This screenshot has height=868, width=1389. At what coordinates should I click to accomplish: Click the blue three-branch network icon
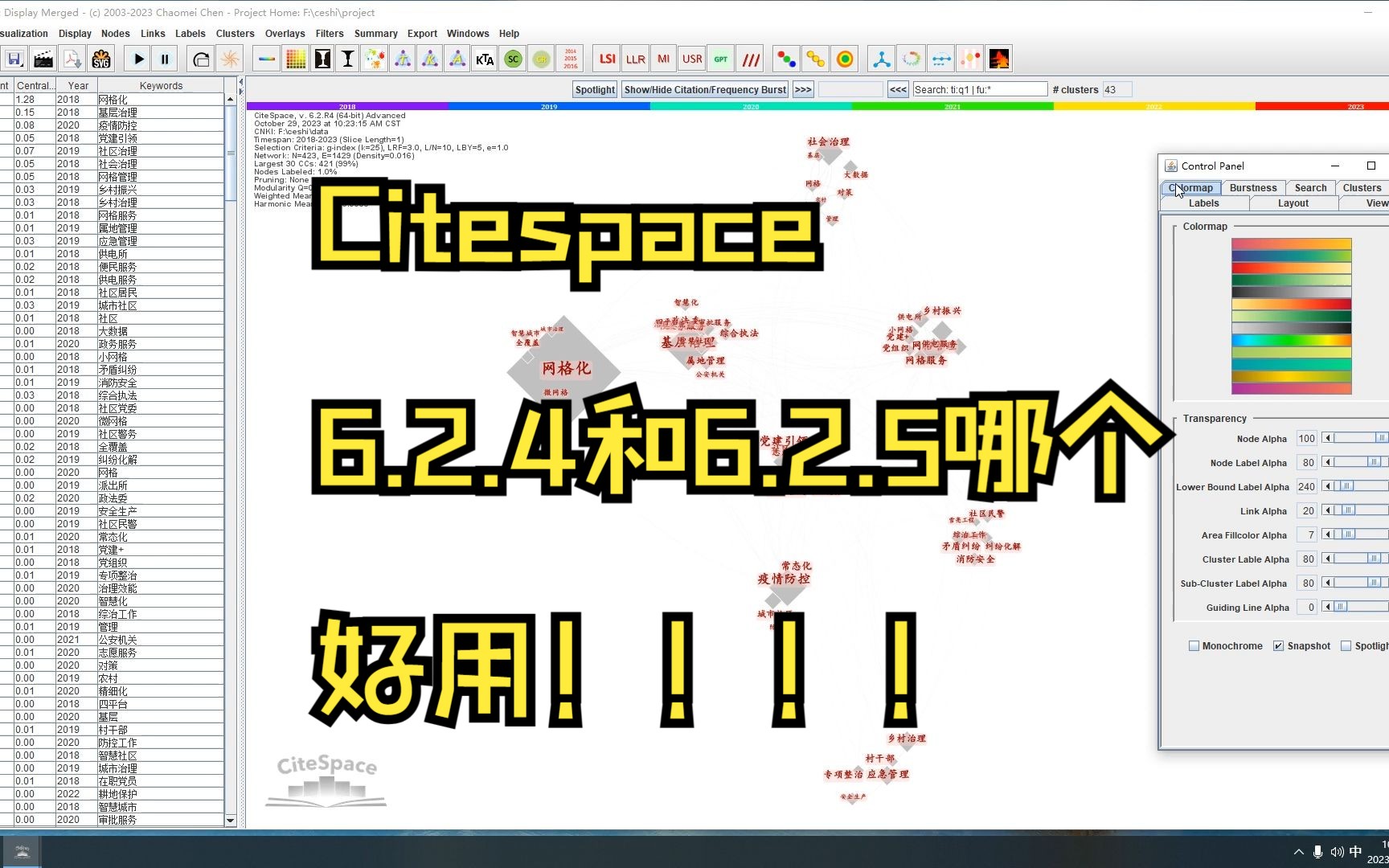click(882, 59)
